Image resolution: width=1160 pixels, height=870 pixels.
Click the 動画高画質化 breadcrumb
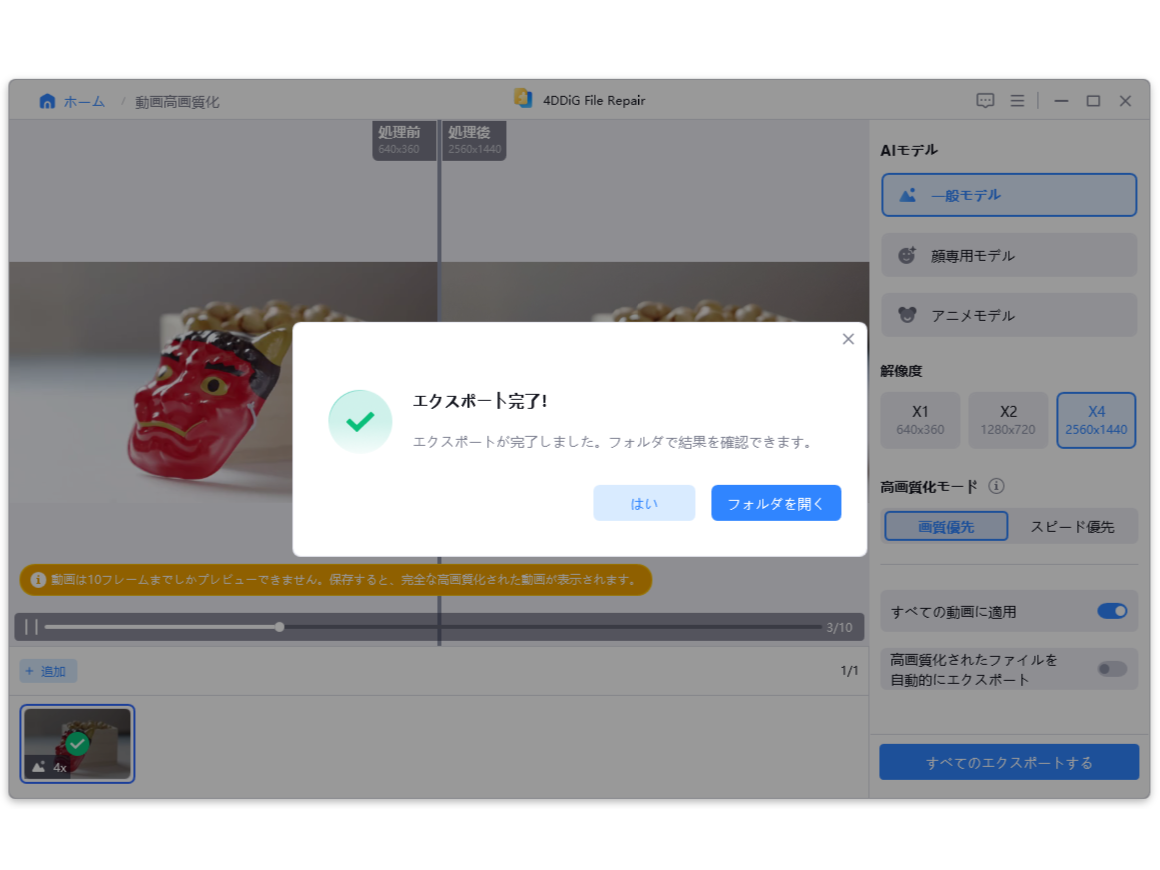[x=177, y=102]
